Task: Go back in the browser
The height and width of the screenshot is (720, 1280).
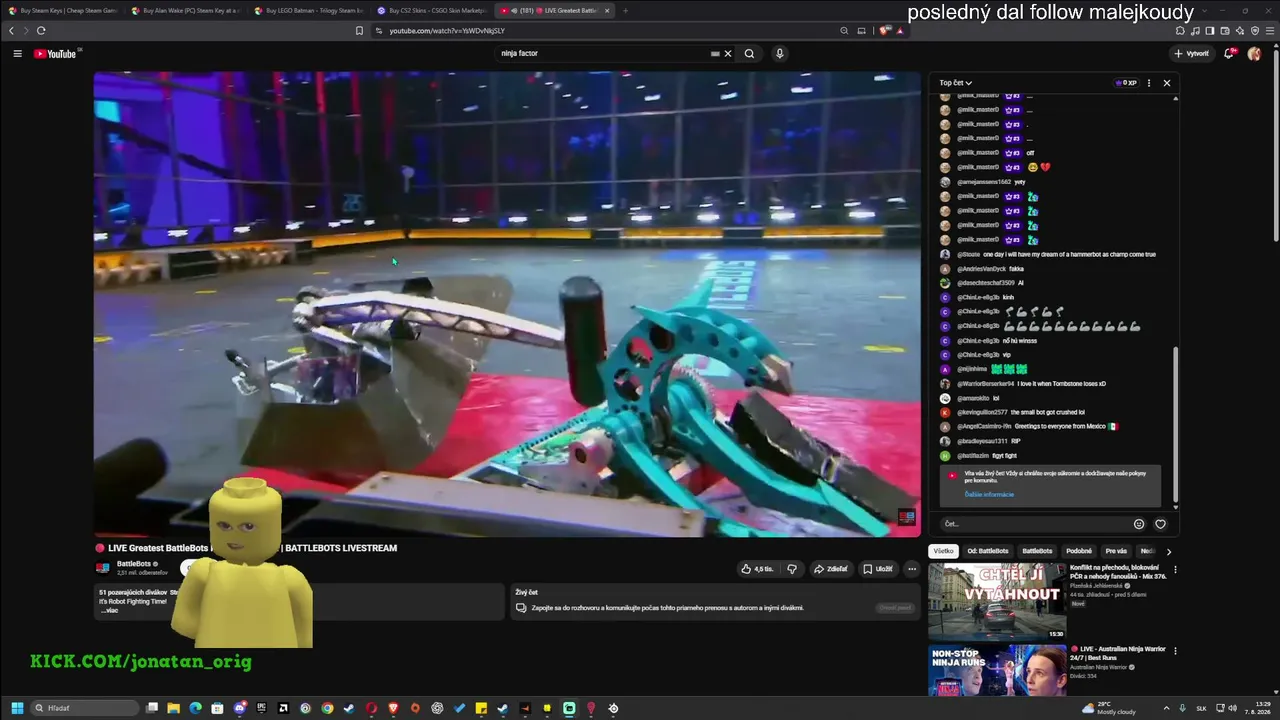Action: tap(11, 31)
